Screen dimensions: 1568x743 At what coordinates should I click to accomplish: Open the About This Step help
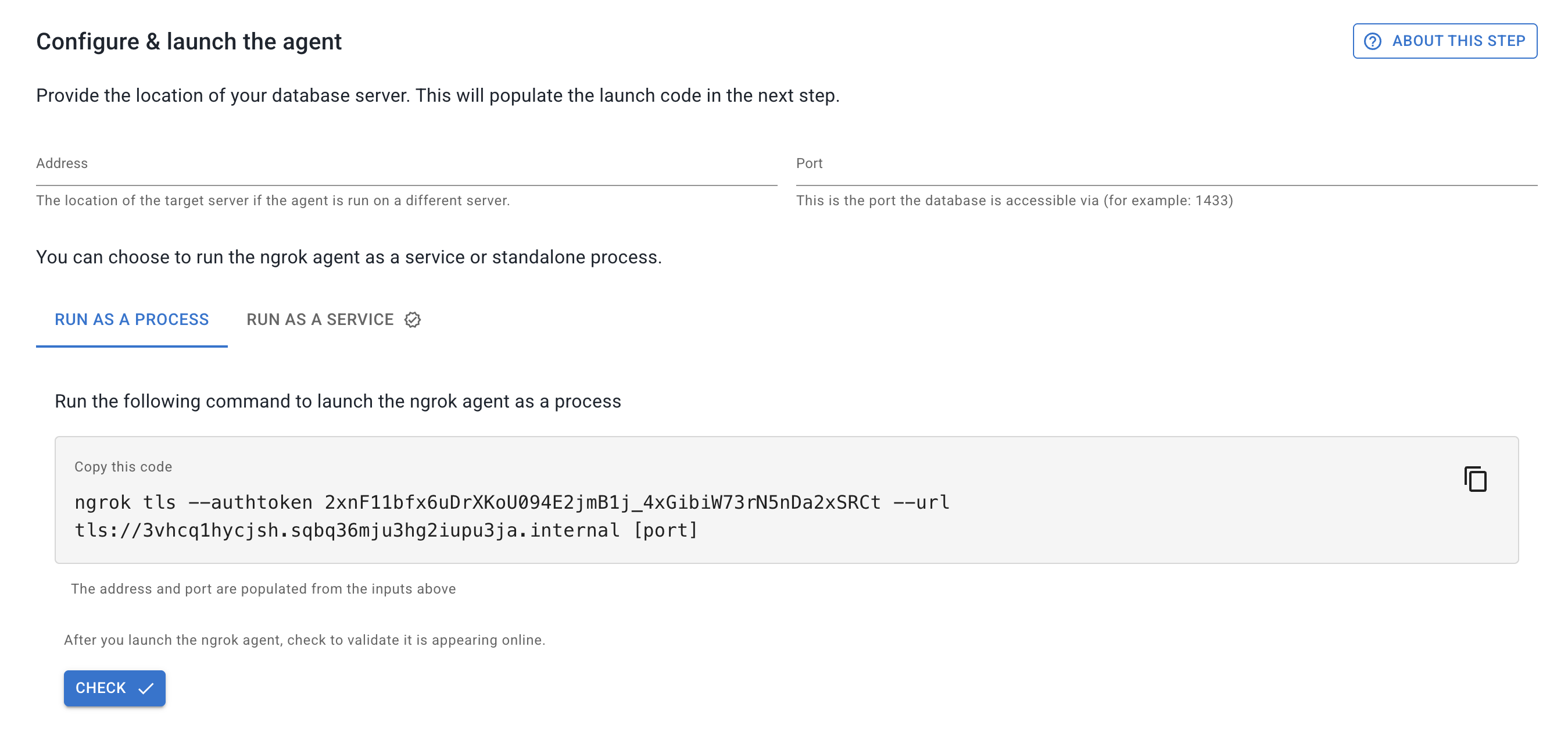coord(1444,41)
